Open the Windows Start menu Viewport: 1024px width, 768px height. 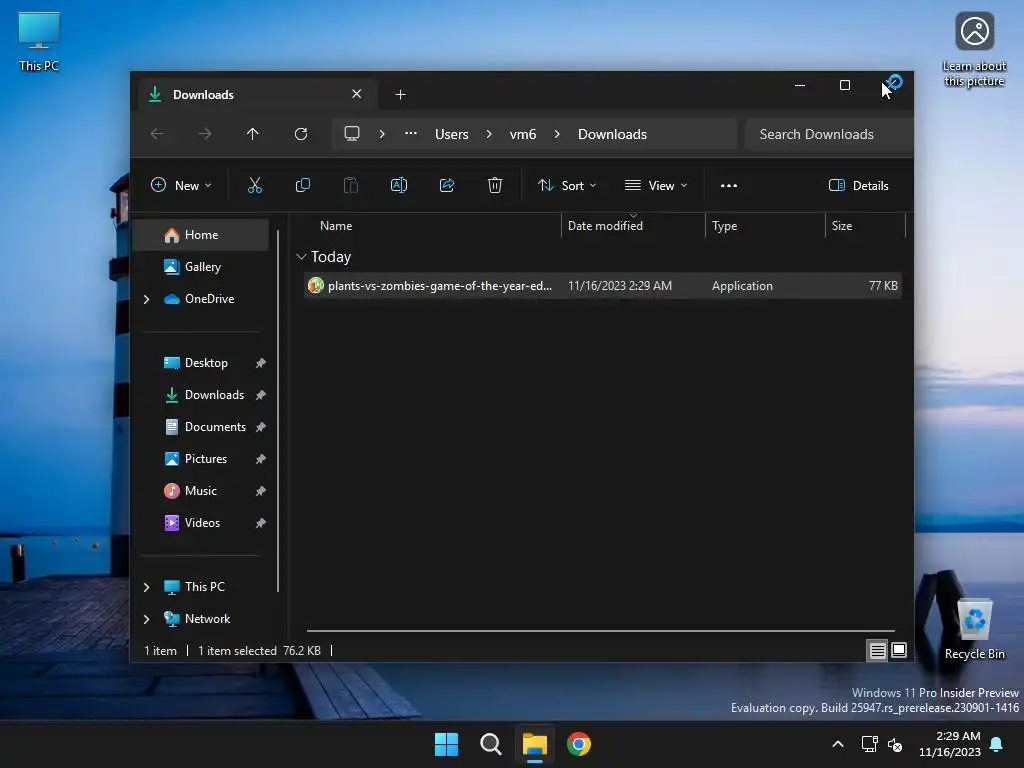(x=447, y=744)
